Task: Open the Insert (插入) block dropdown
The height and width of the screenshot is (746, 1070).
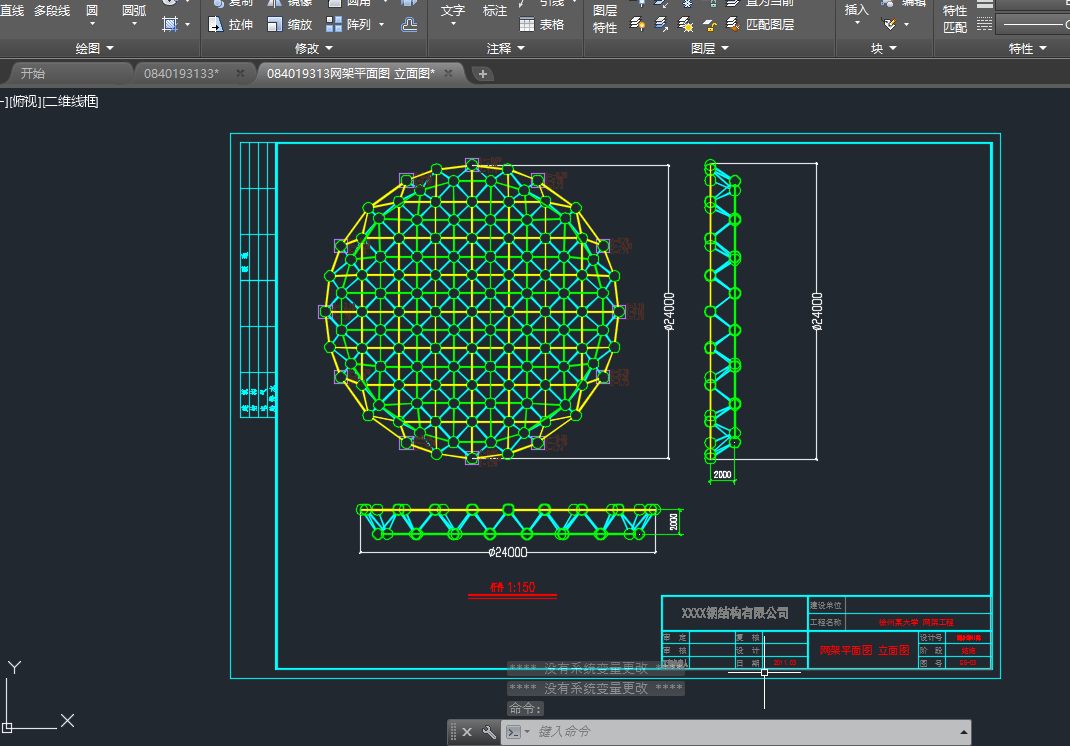Action: [x=857, y=24]
